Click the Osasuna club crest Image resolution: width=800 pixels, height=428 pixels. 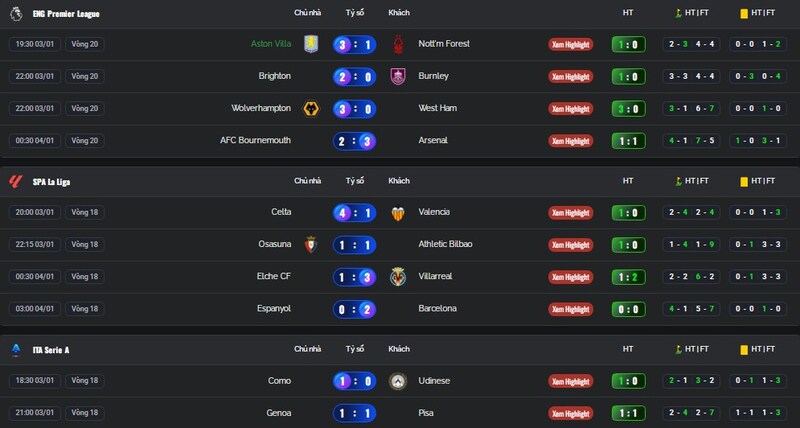coord(311,244)
